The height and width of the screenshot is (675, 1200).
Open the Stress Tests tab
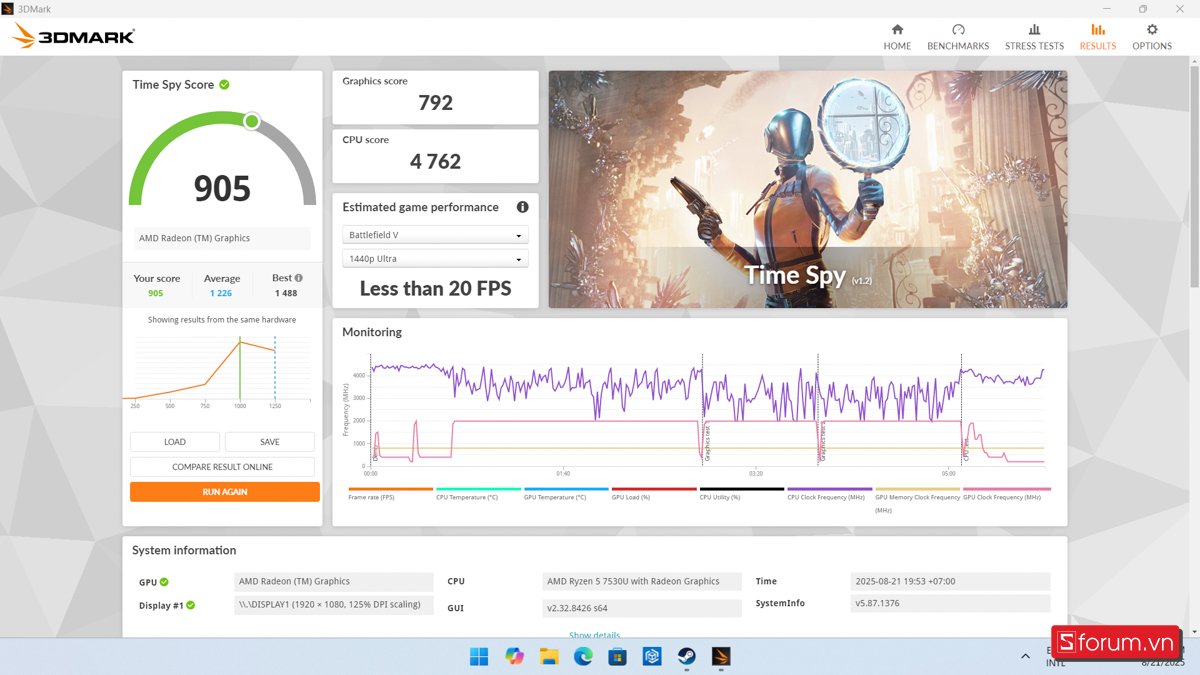[x=1034, y=37]
